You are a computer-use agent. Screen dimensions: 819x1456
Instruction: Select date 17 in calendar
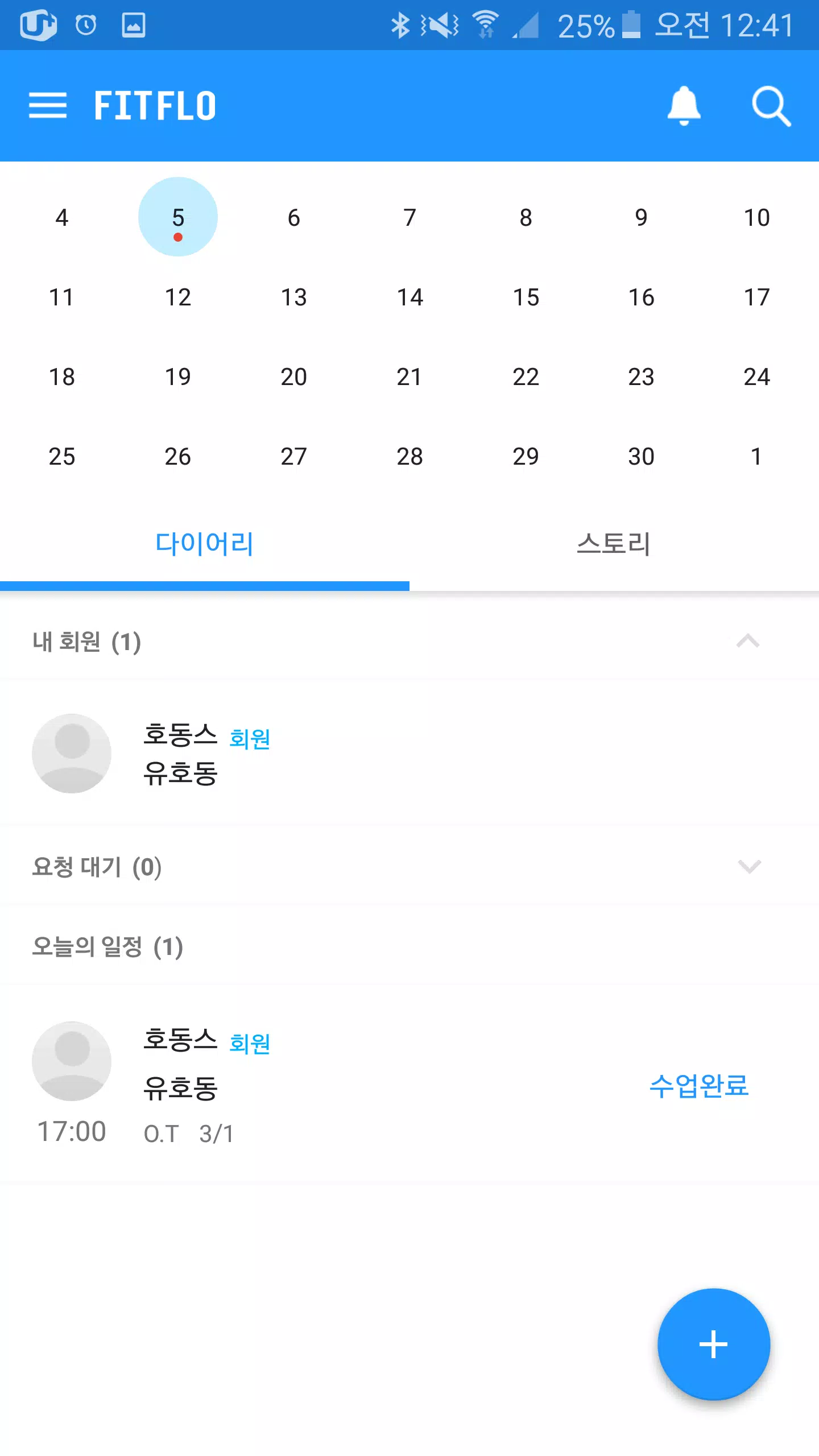point(757,297)
